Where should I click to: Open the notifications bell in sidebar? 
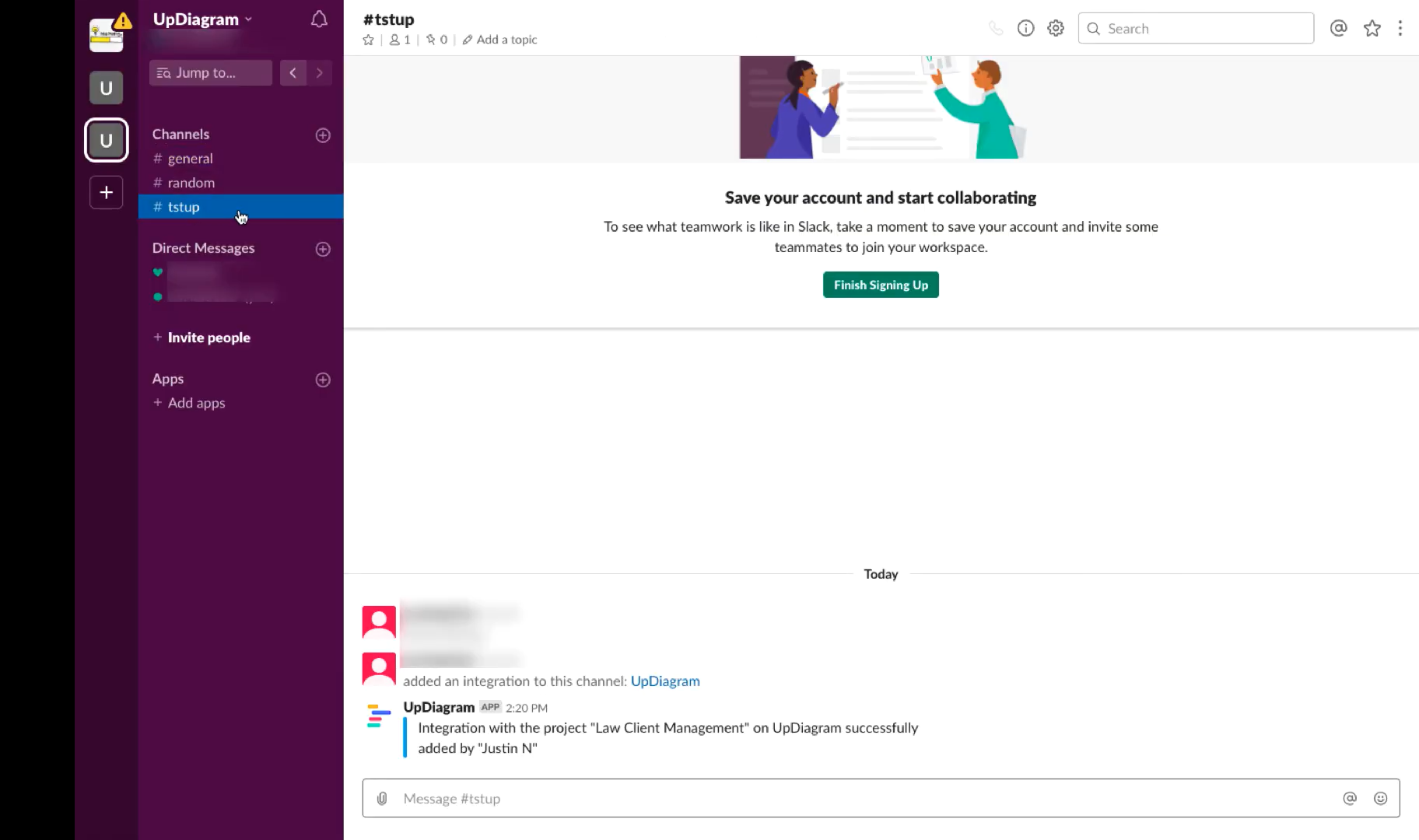(x=319, y=19)
